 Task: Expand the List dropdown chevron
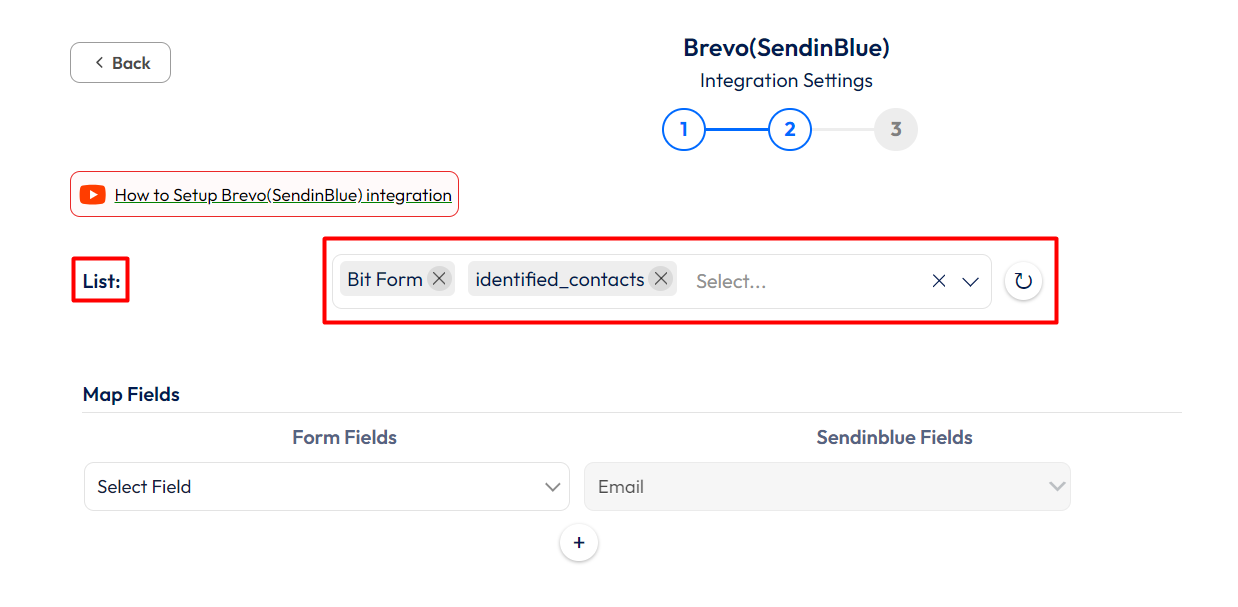[x=970, y=282]
